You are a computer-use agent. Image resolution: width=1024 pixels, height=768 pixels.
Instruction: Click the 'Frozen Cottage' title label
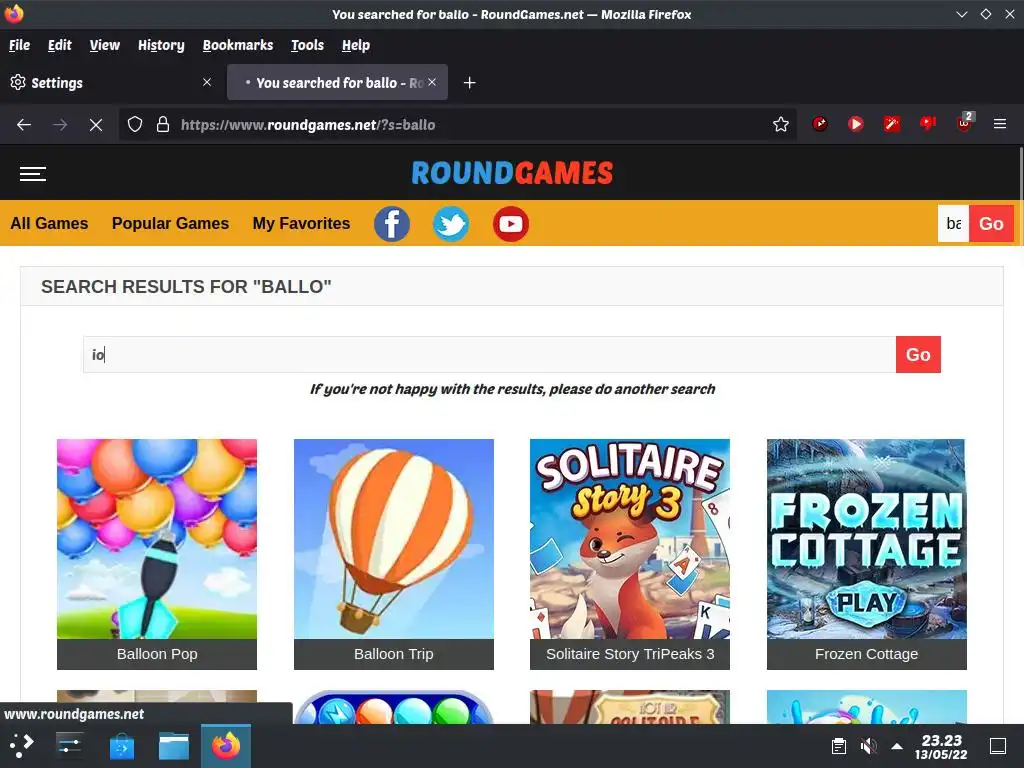(867, 654)
